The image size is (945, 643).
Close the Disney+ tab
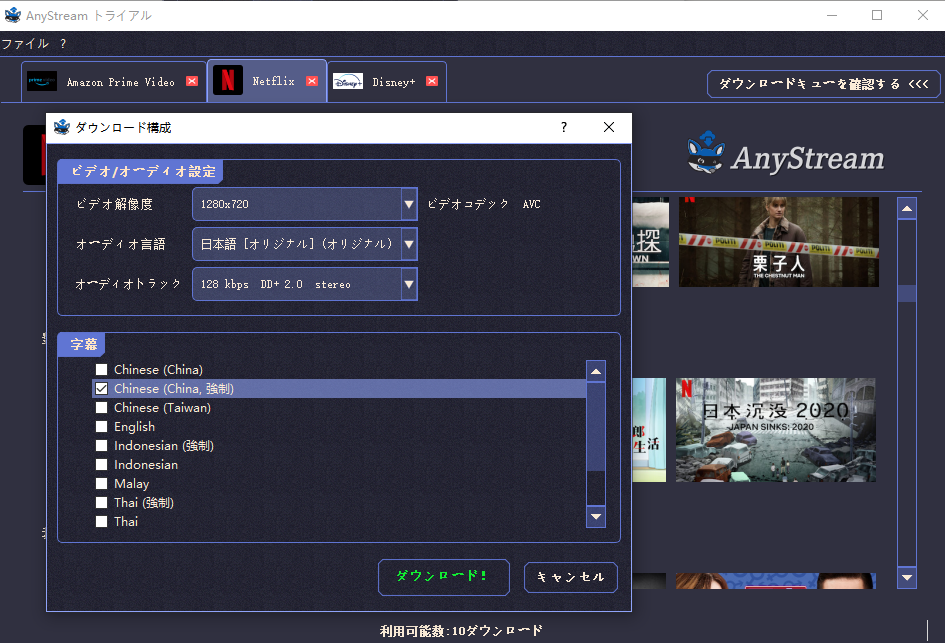(432, 81)
